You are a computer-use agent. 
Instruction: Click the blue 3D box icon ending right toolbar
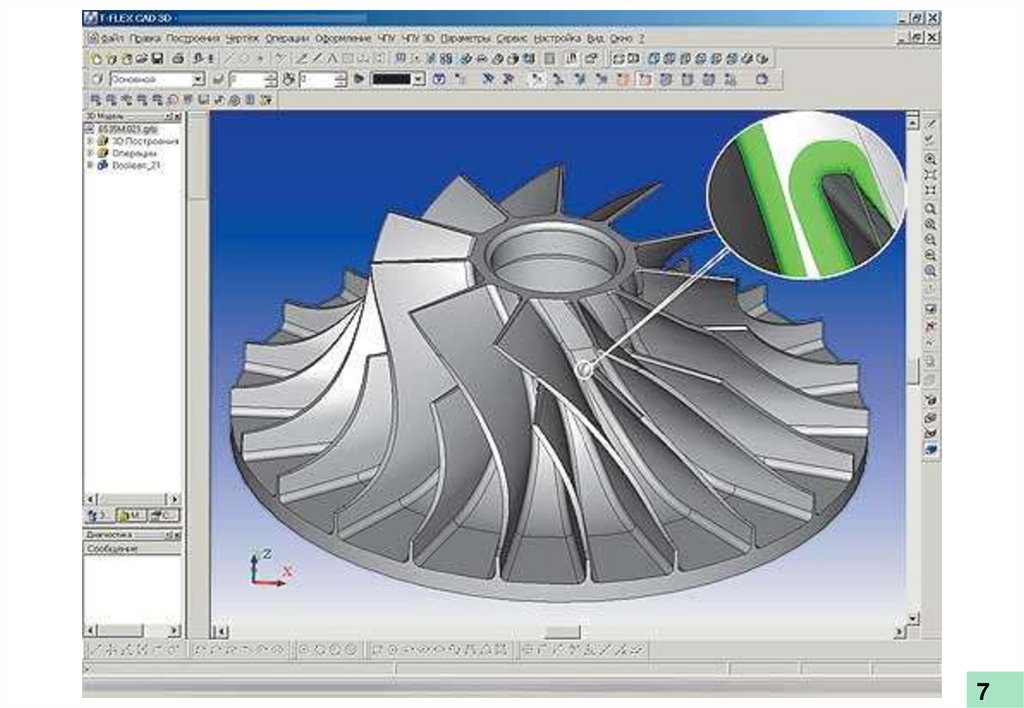931,449
